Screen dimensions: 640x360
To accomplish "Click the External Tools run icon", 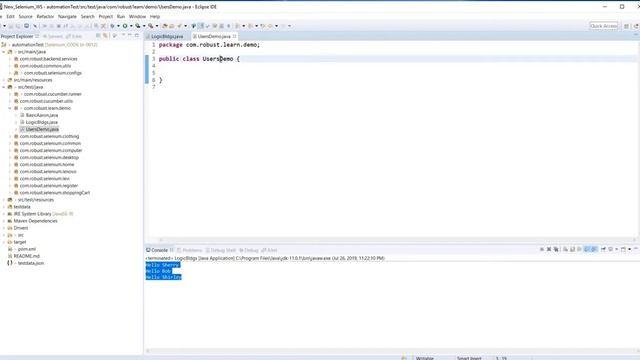I will pyautogui.click(x=151, y=26).
